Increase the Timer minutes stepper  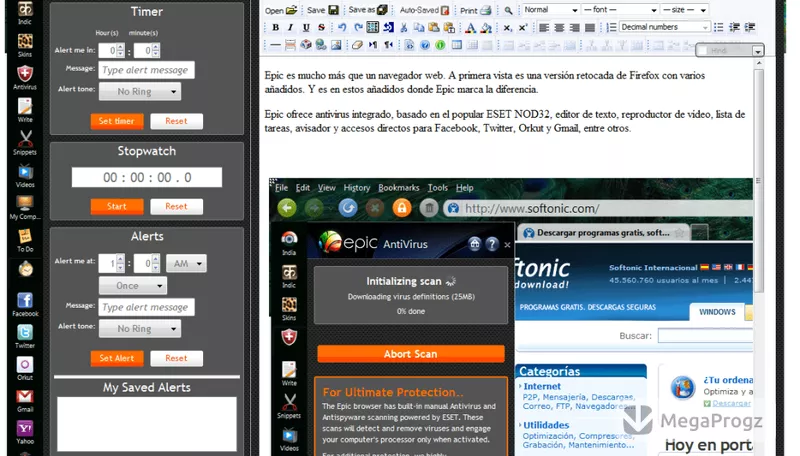coord(156,47)
